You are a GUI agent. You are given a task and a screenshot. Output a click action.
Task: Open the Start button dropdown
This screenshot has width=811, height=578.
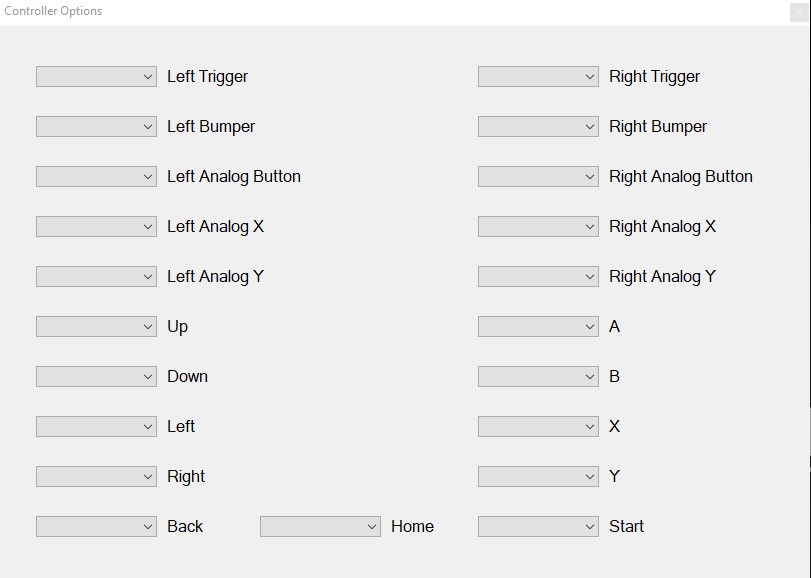(x=538, y=526)
